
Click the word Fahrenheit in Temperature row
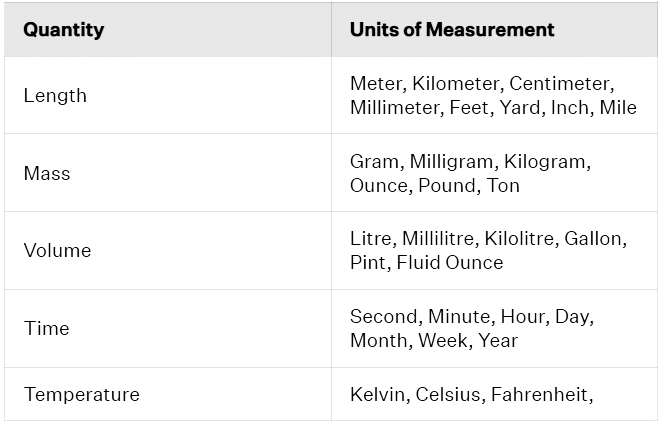(542, 394)
